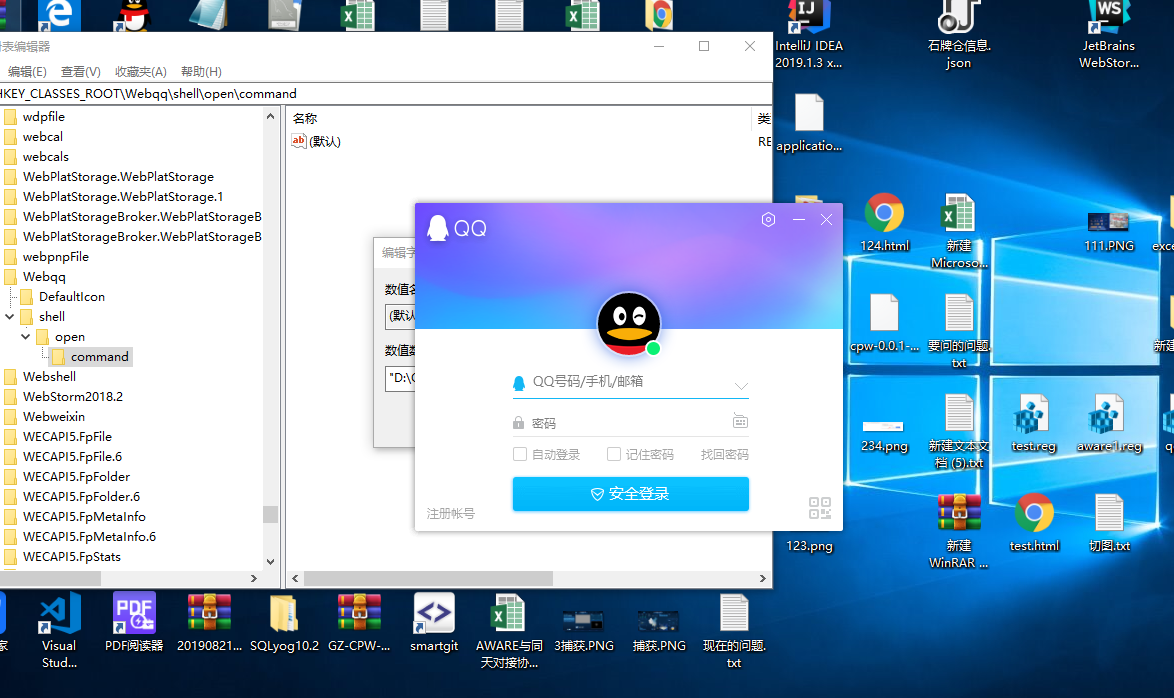Select Webshell key in registry tree
The height and width of the screenshot is (698, 1174).
pos(49,377)
